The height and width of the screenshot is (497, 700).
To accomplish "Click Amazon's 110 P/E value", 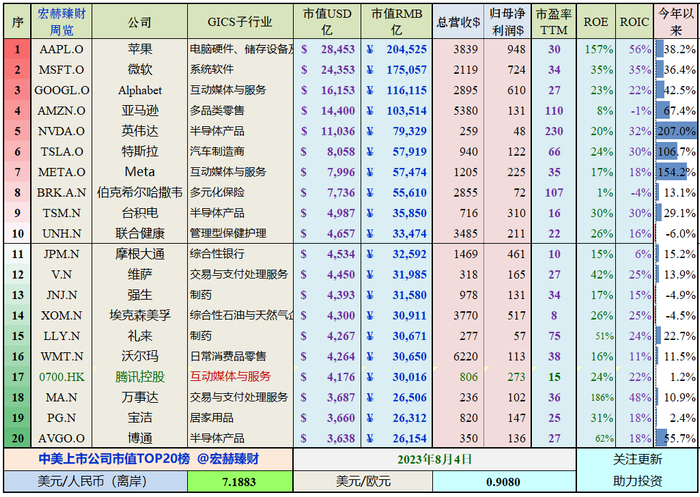I will 554,111.
